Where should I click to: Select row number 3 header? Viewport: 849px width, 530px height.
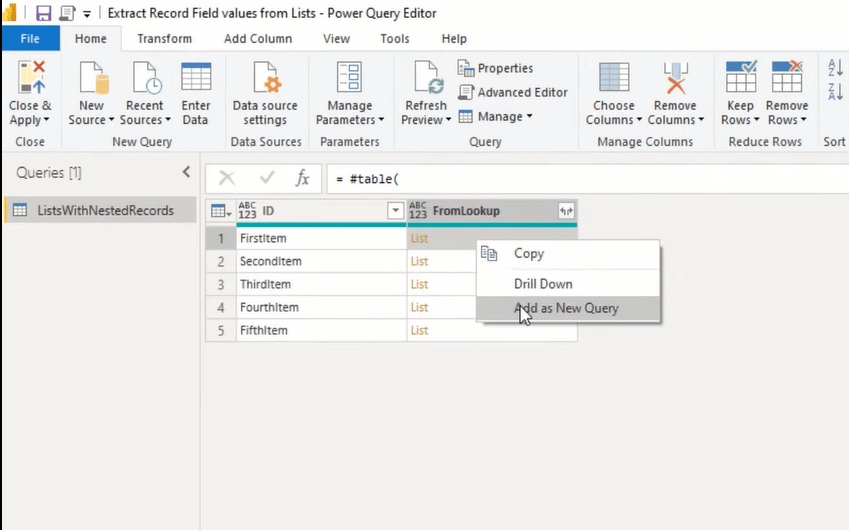point(221,284)
